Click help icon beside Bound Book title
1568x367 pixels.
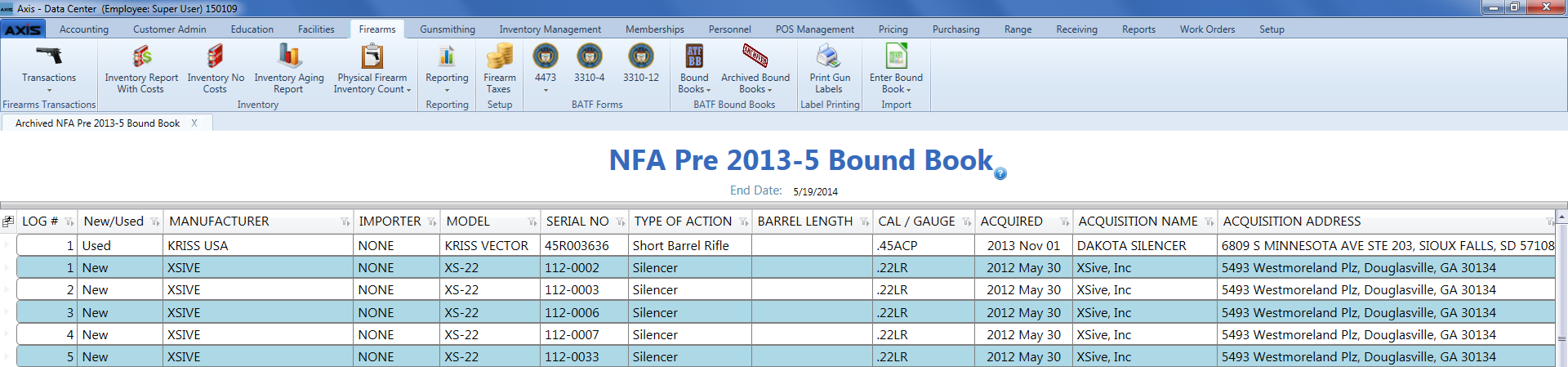(1000, 173)
